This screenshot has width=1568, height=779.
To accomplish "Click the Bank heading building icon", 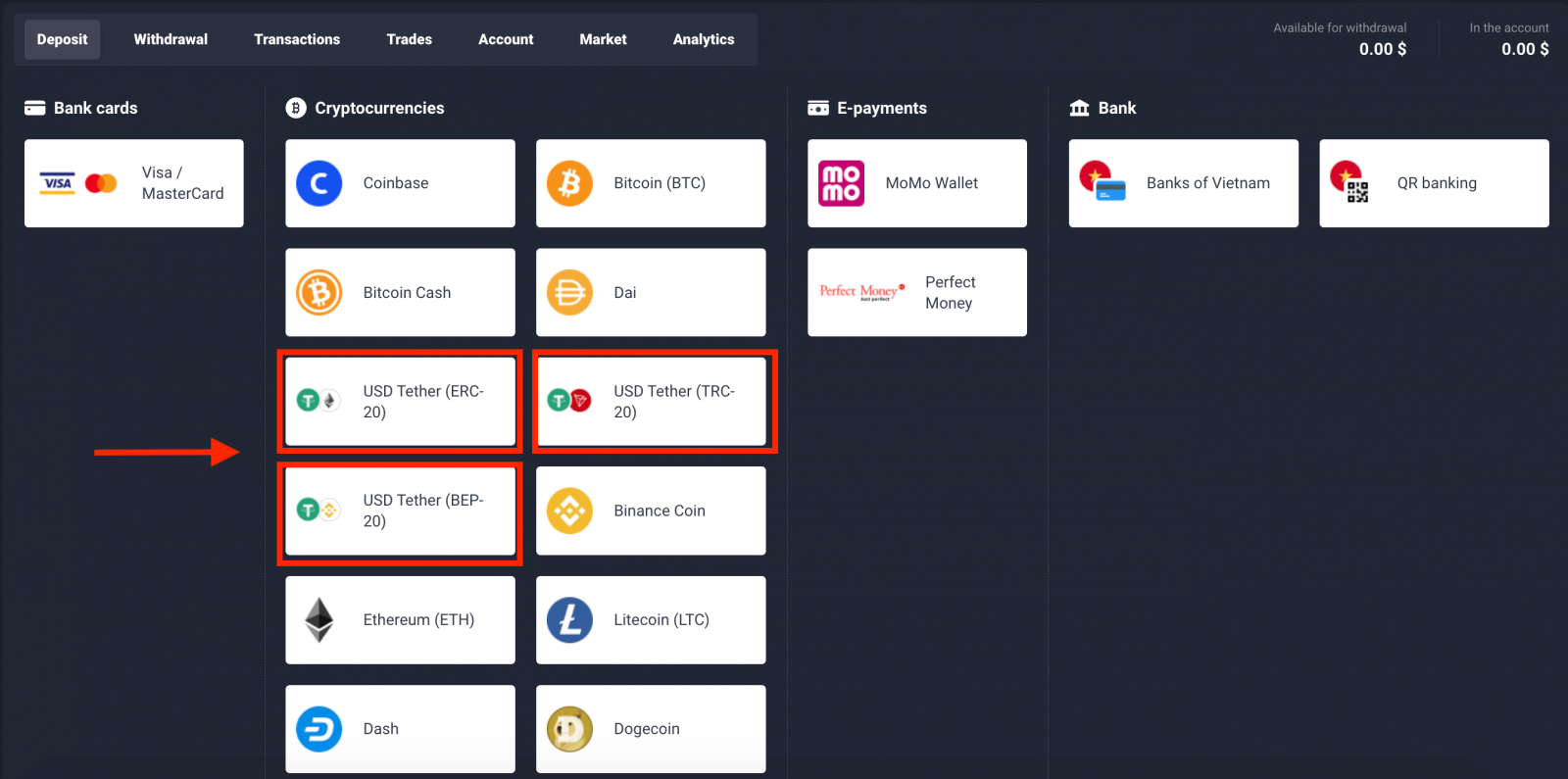I will tap(1079, 108).
